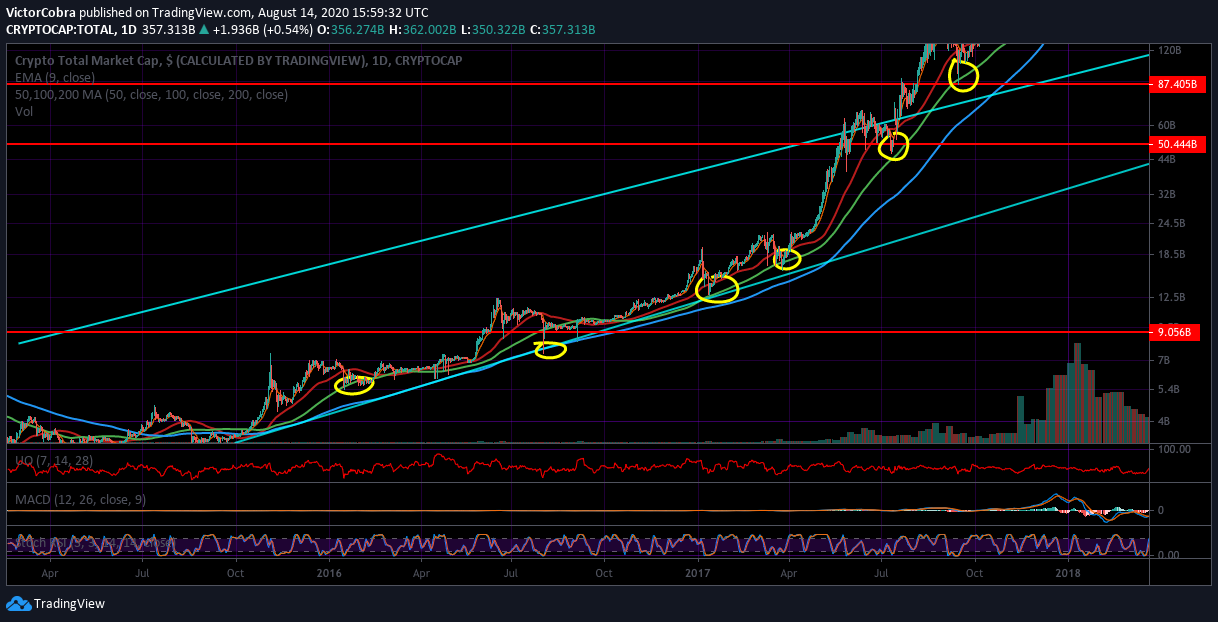Viewport: 1218px width, 622px height.
Task: Click the Vol indicator legend
Action: coord(24,111)
